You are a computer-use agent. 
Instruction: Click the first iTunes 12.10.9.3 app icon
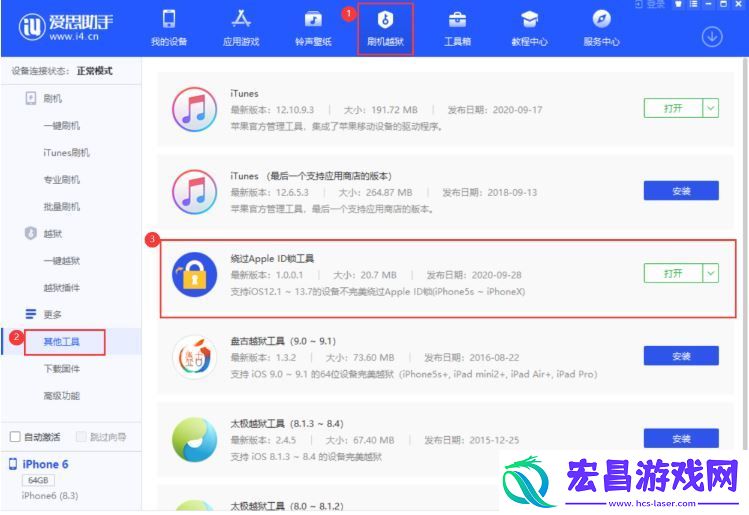pos(194,109)
